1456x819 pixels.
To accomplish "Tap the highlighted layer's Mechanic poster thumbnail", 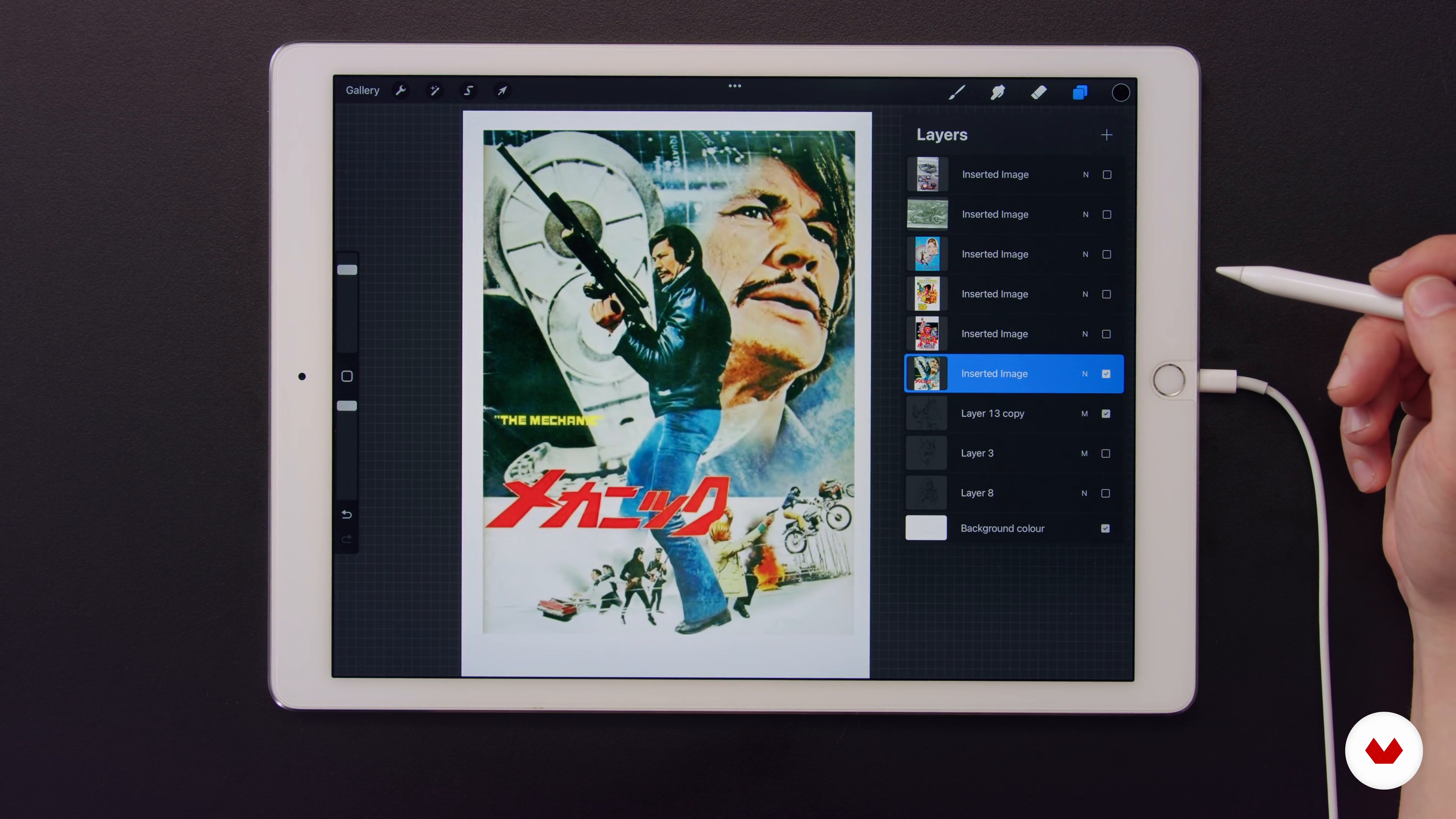I will (927, 373).
